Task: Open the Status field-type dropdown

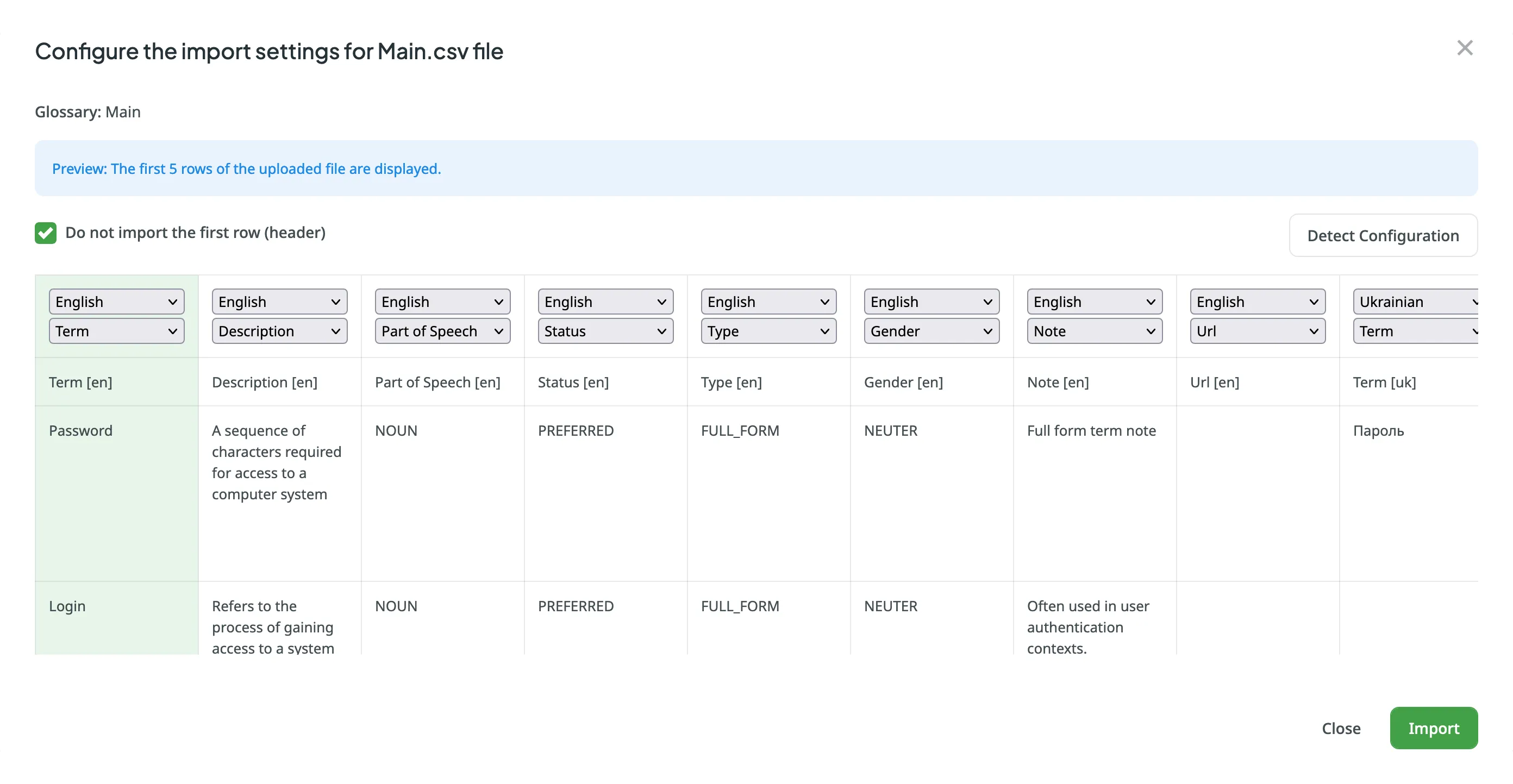Action: (x=605, y=331)
